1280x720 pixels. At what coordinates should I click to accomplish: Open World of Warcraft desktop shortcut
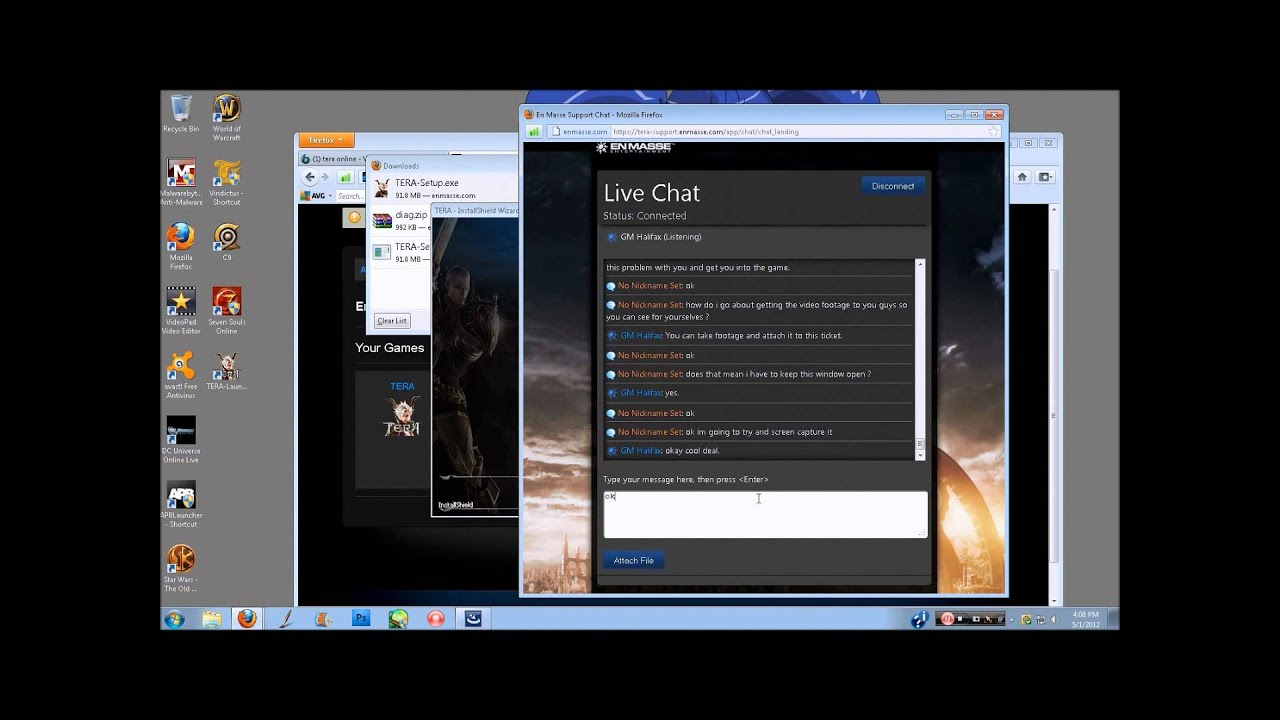[x=227, y=118]
